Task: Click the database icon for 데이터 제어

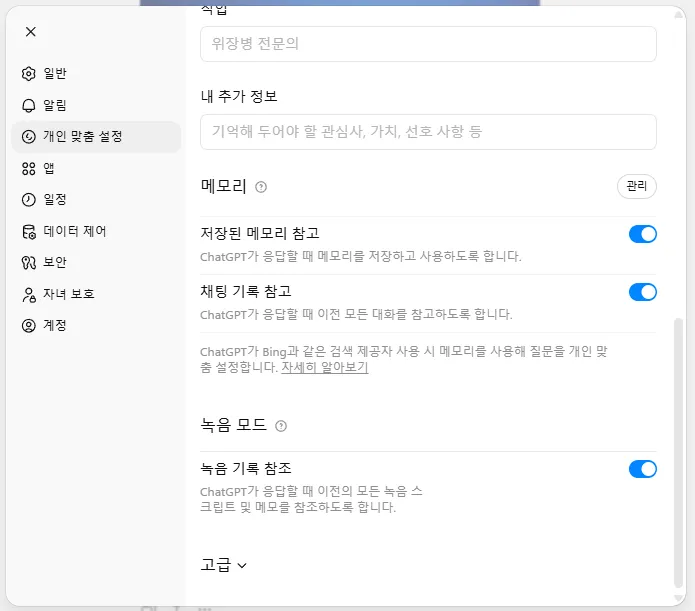Action: 28,231
